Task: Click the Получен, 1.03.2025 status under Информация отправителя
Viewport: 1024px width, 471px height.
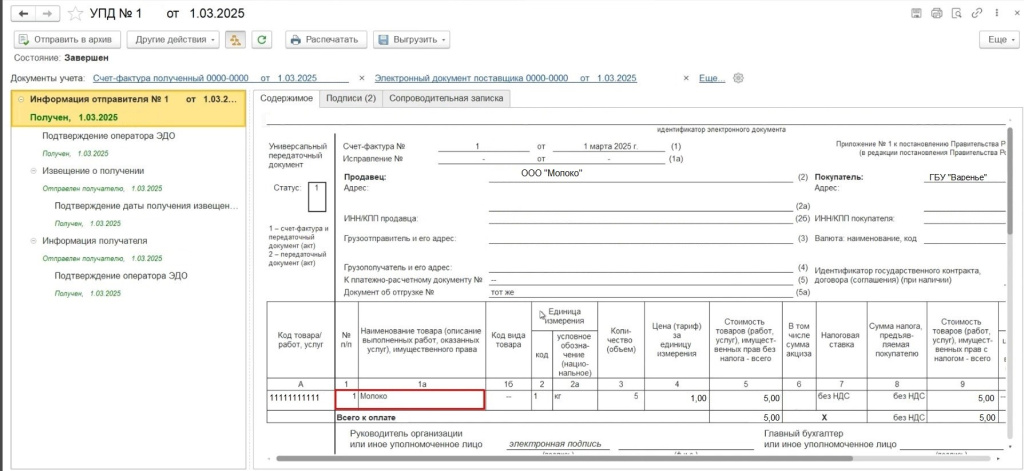Action: point(74,118)
